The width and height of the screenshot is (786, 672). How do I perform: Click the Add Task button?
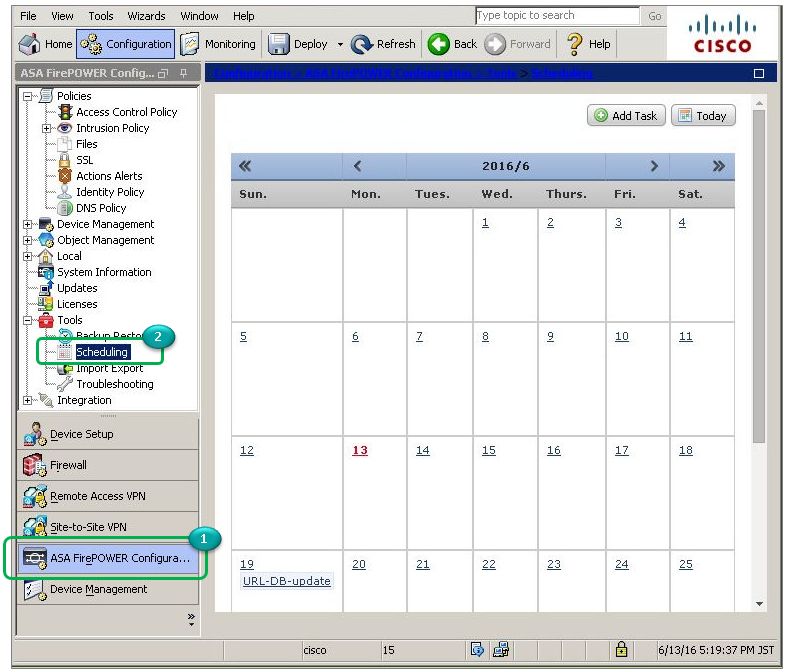(626, 116)
